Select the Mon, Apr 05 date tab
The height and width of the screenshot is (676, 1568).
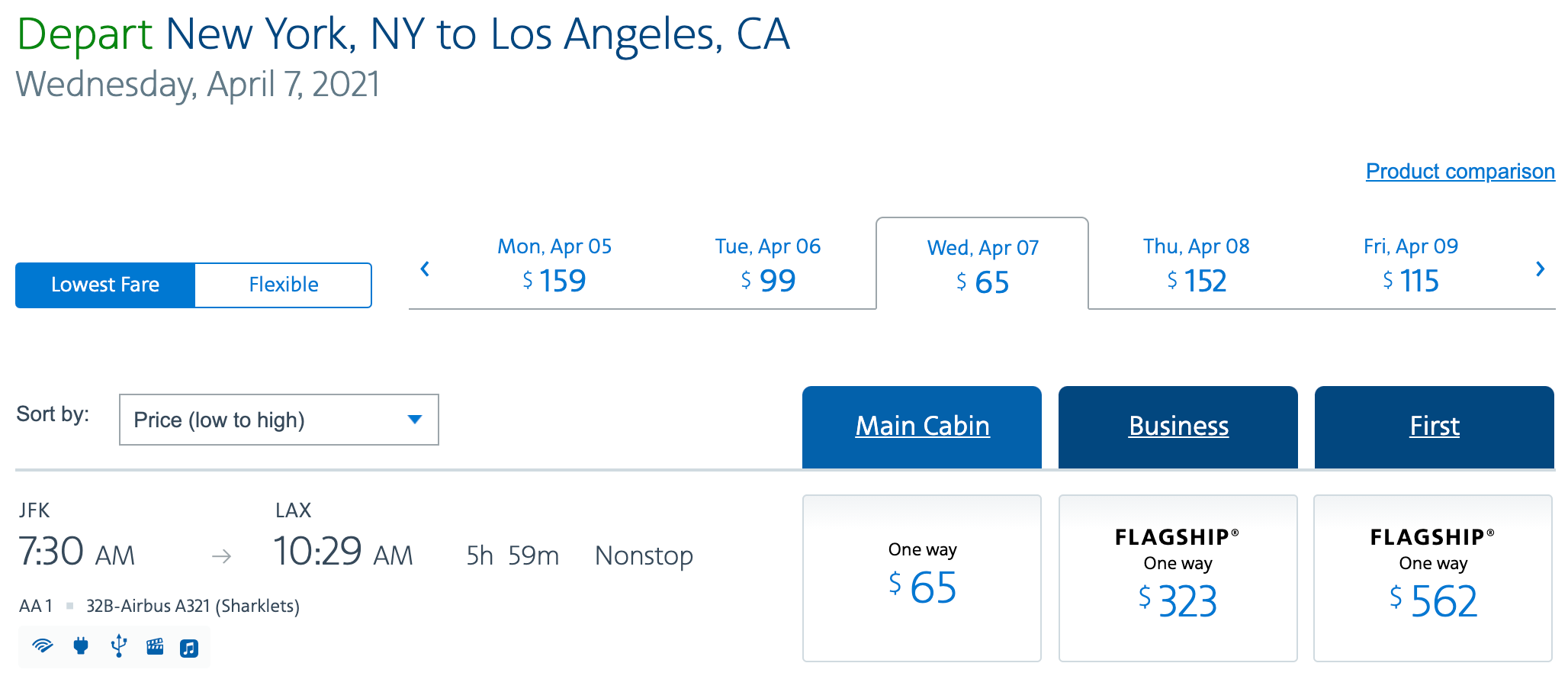point(554,266)
